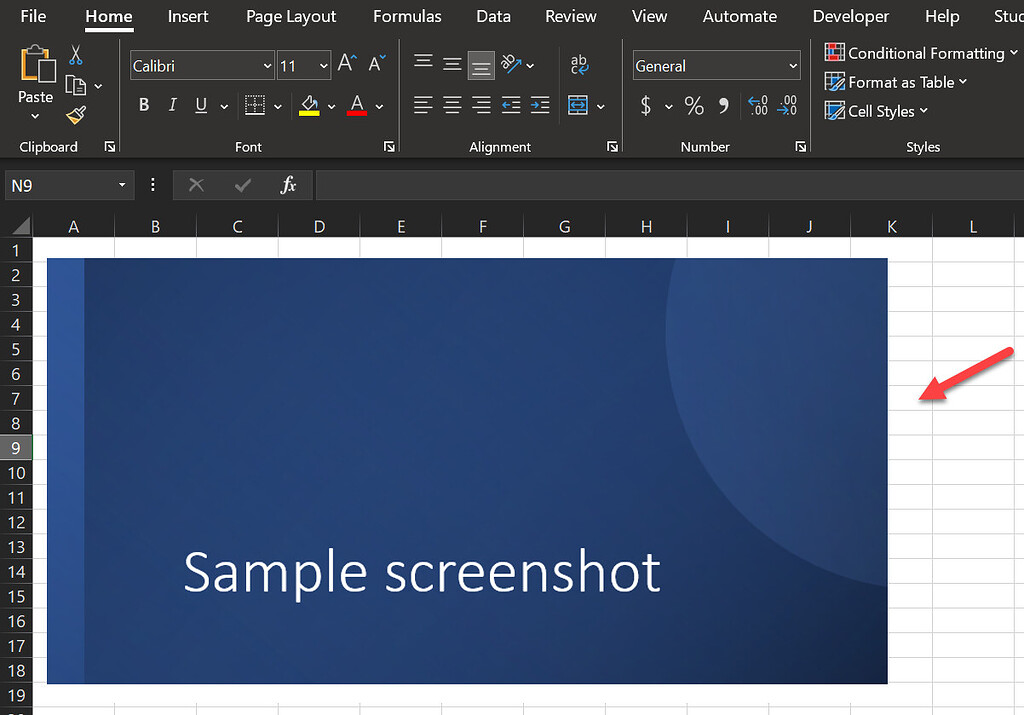Switch to the Formulas tab
Screen dimensions: 1024x715
coord(408,16)
